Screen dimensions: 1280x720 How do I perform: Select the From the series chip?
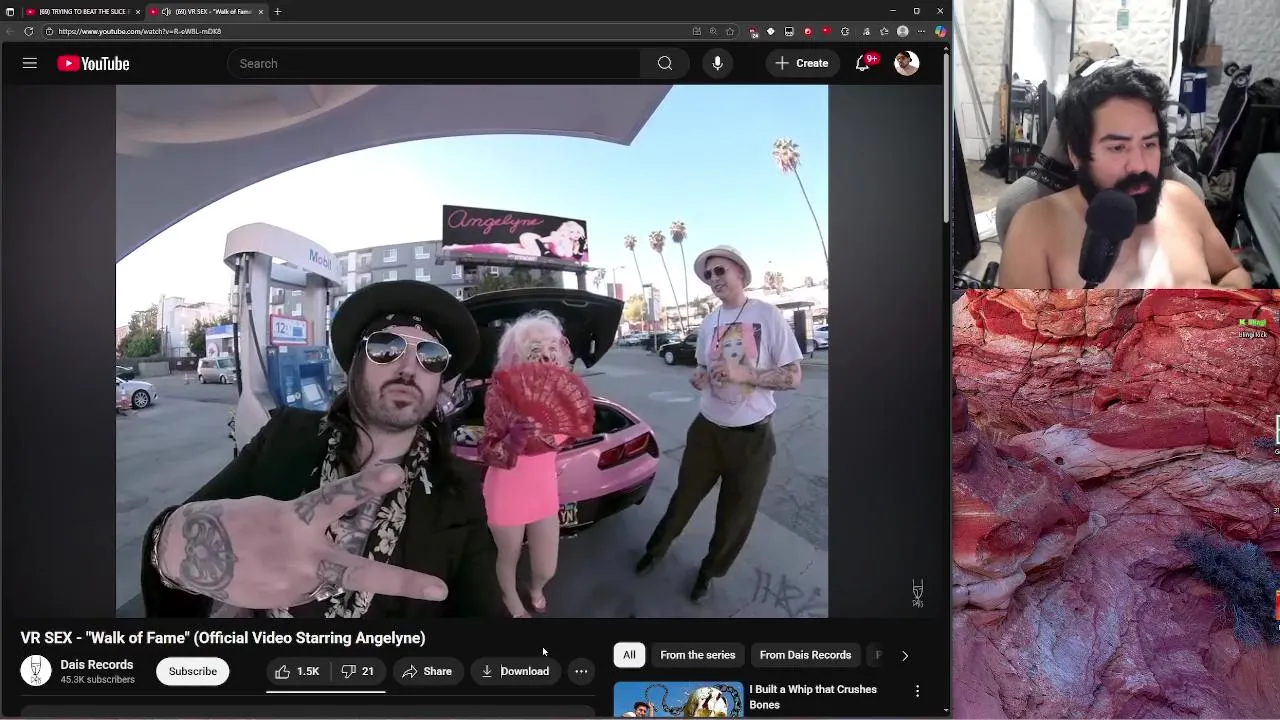pyautogui.click(x=698, y=655)
